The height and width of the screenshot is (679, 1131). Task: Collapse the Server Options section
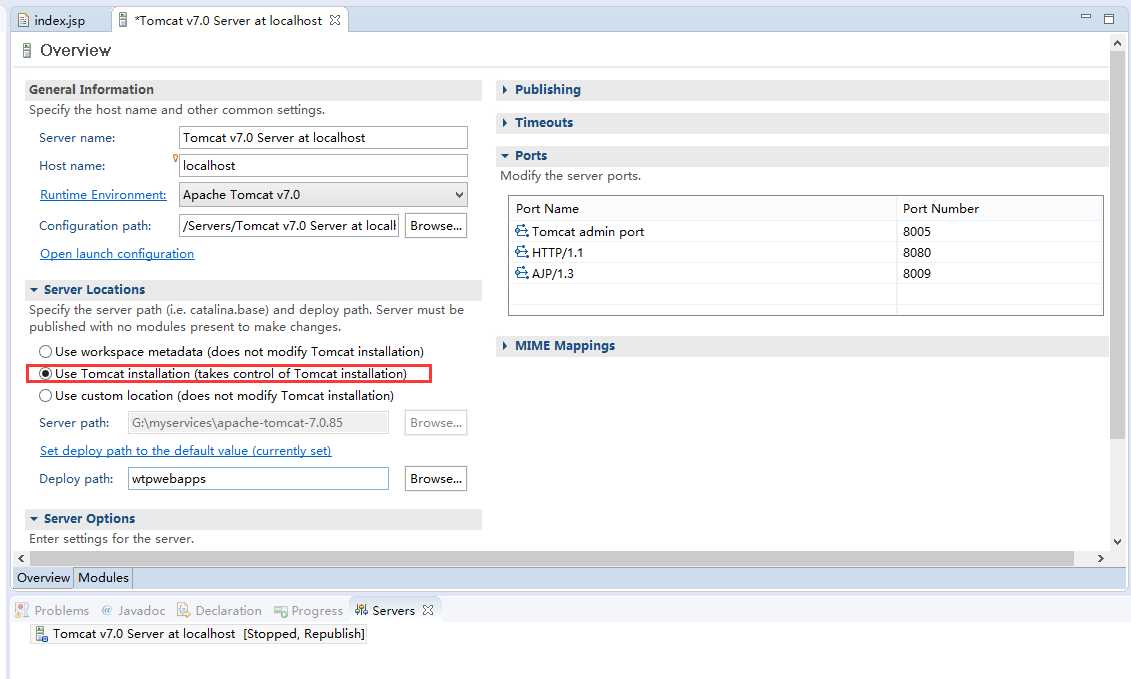(x=34, y=519)
